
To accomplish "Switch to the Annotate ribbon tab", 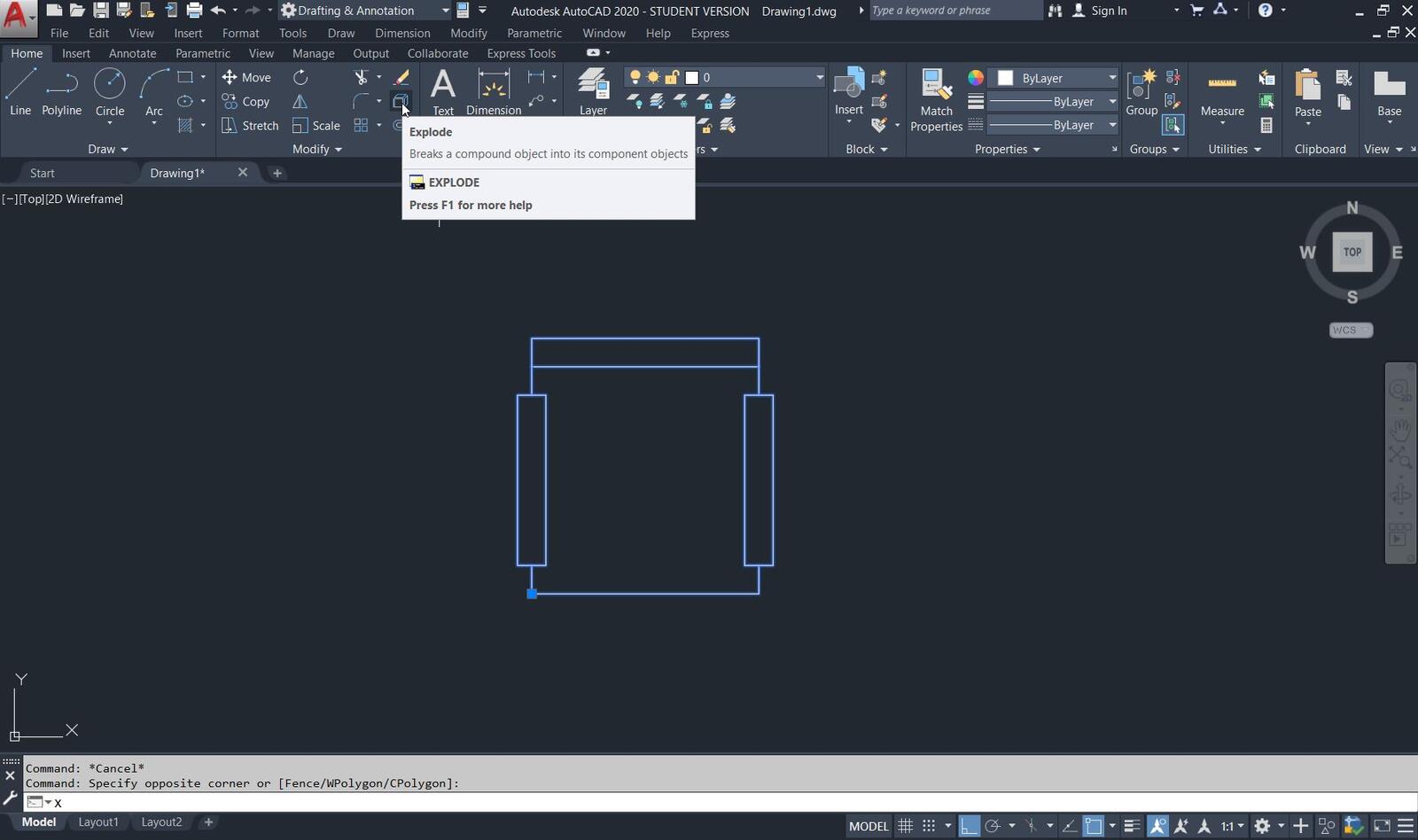I will click(x=132, y=53).
